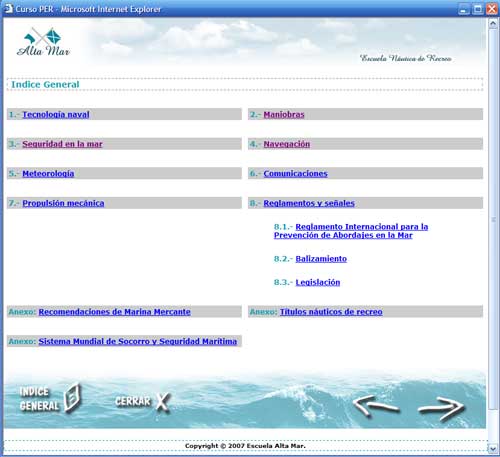Screen dimensions: 500x457
Task: Open Reglamentos y señales section
Action: (x=309, y=203)
